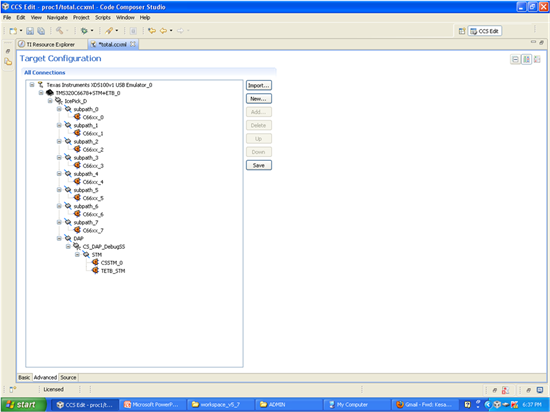Screen dimensions: 550x412
Task: Click the XDS100v1 USB Emulator connection icon
Action: 41,85
